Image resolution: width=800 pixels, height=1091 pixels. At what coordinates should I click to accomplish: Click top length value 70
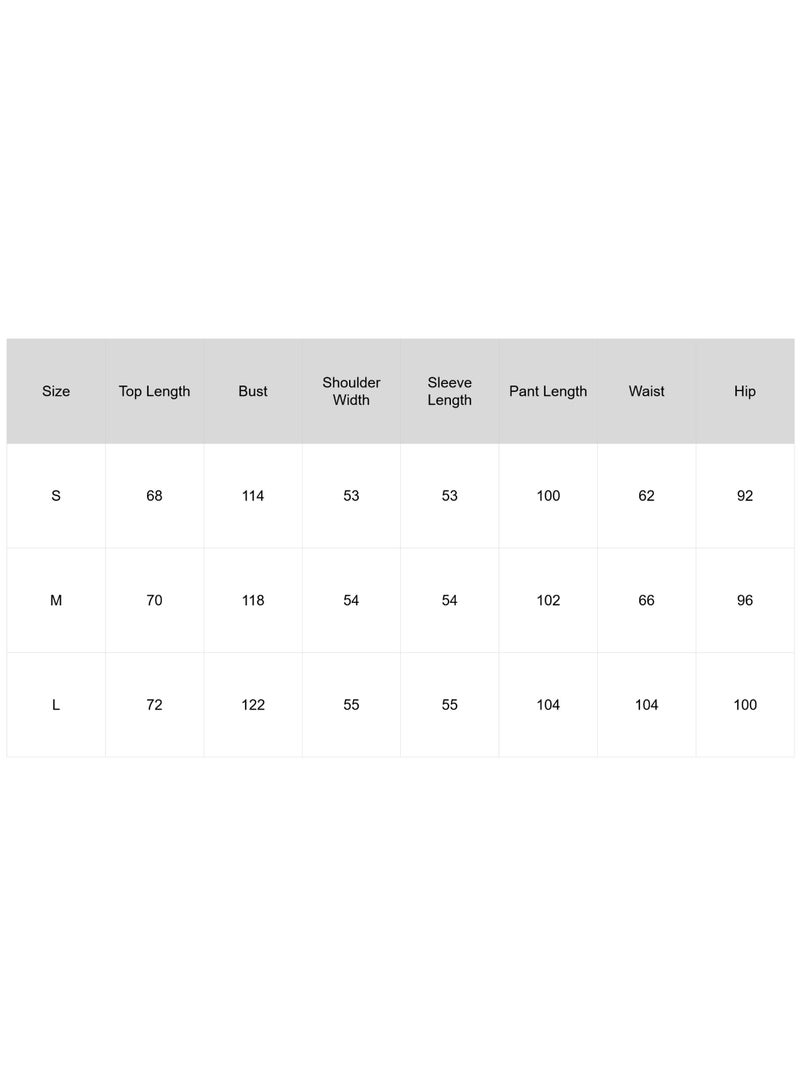(x=154, y=600)
